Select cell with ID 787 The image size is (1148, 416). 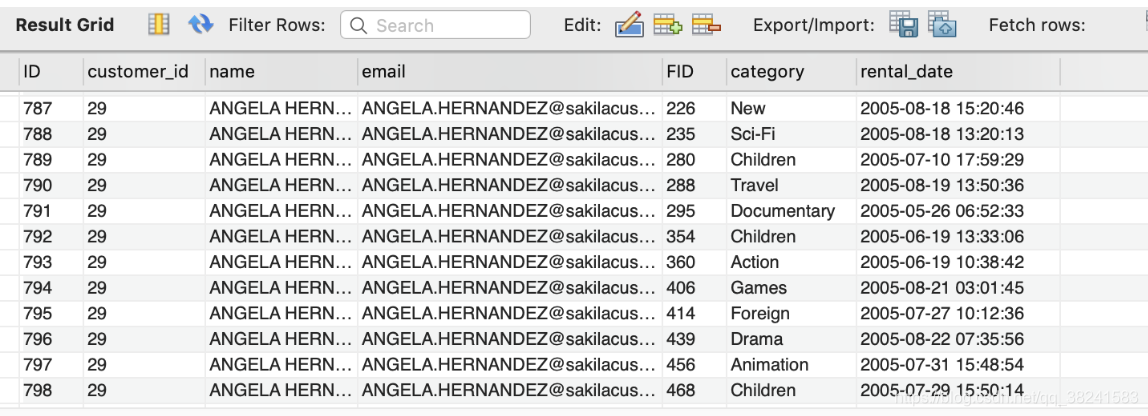coord(51,108)
